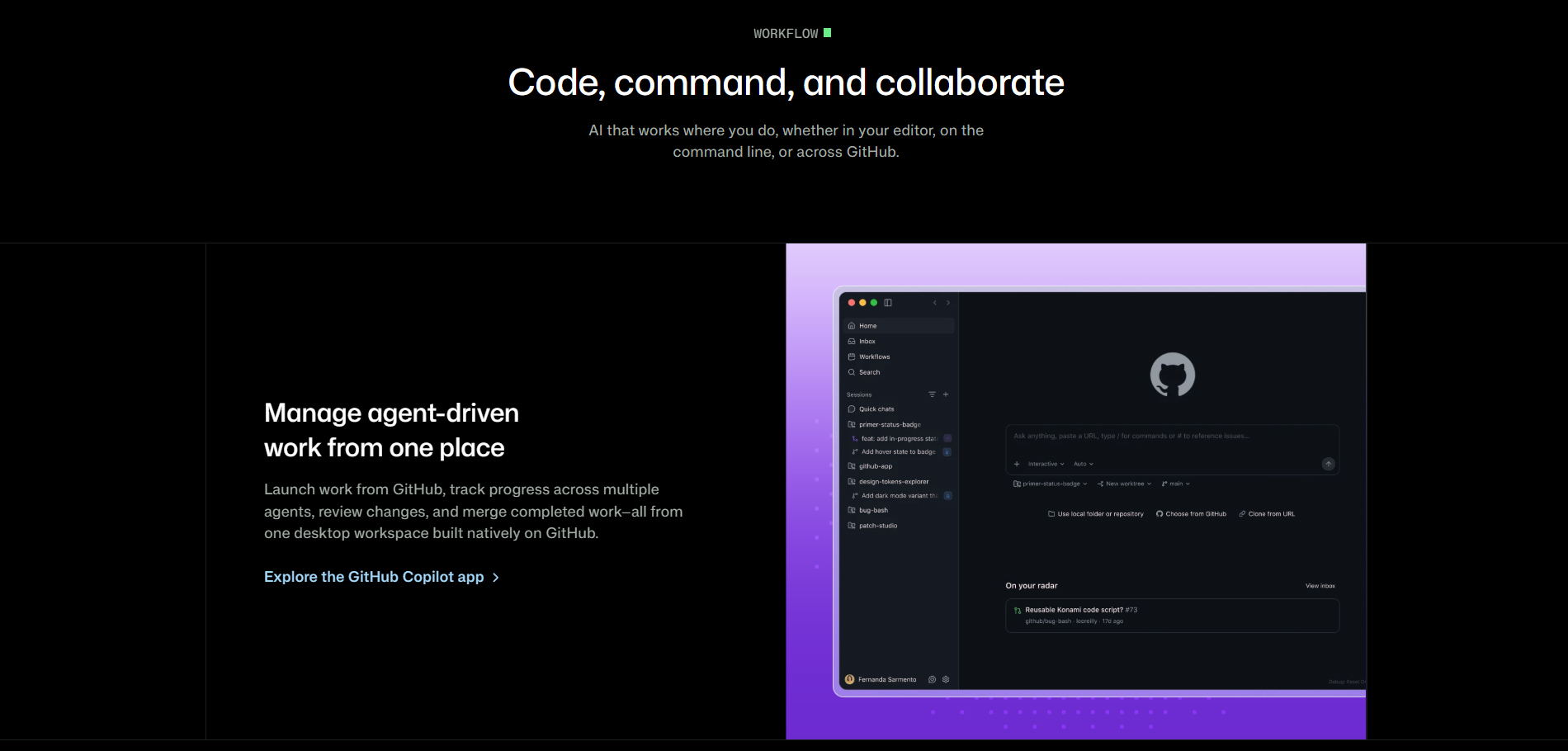This screenshot has height=751, width=1568.
Task: Click the pull request icon on the Konami card
Action: pos(1018,611)
